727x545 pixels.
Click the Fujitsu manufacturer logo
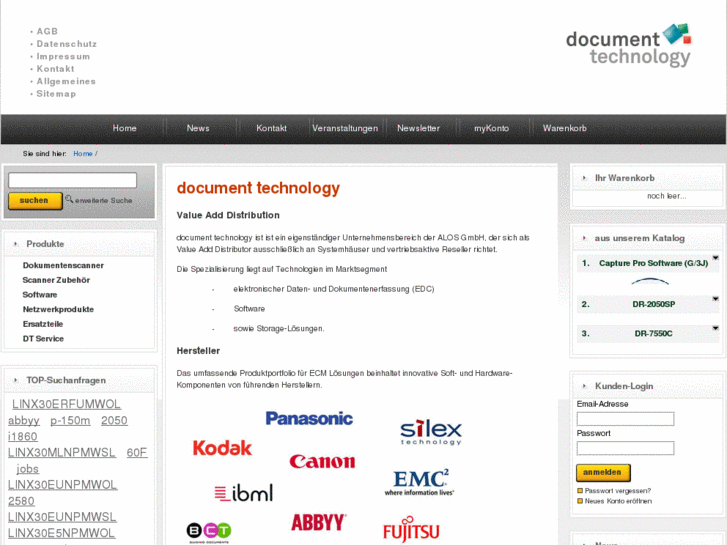pyautogui.click(x=411, y=529)
